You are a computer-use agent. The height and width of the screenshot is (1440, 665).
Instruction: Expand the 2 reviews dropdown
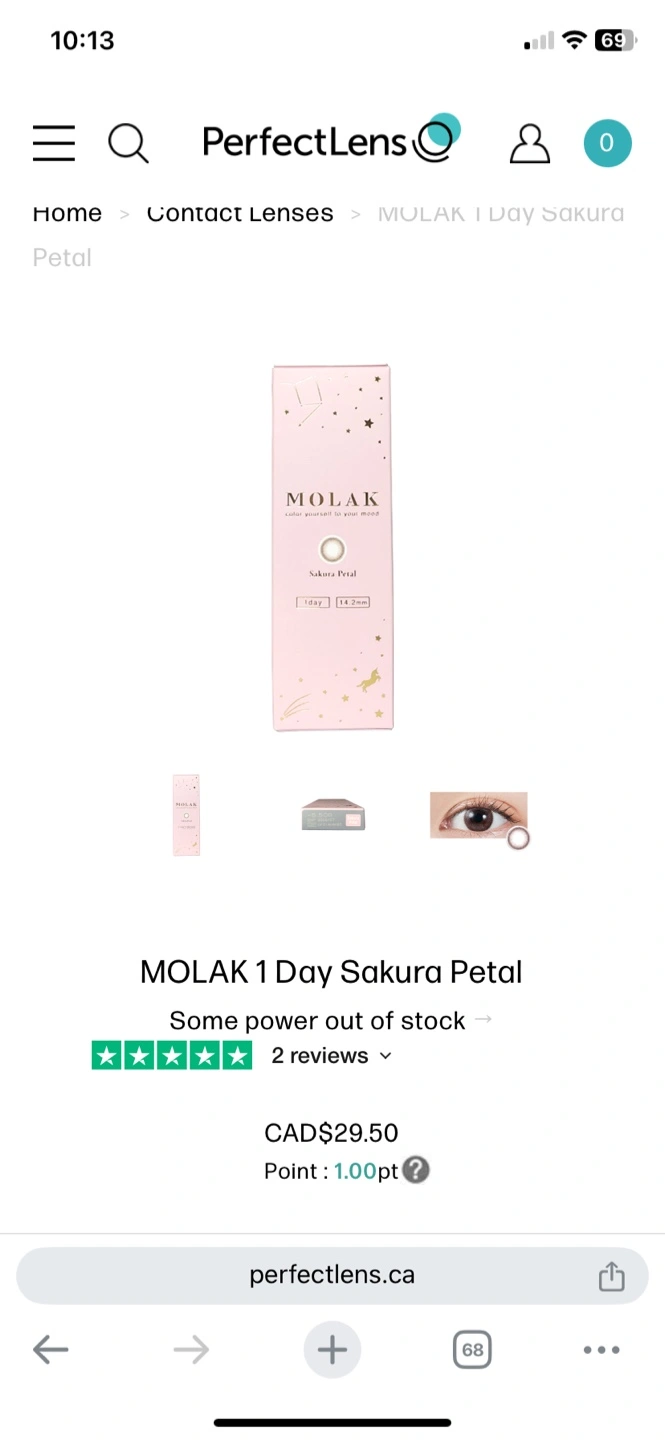tap(332, 1056)
